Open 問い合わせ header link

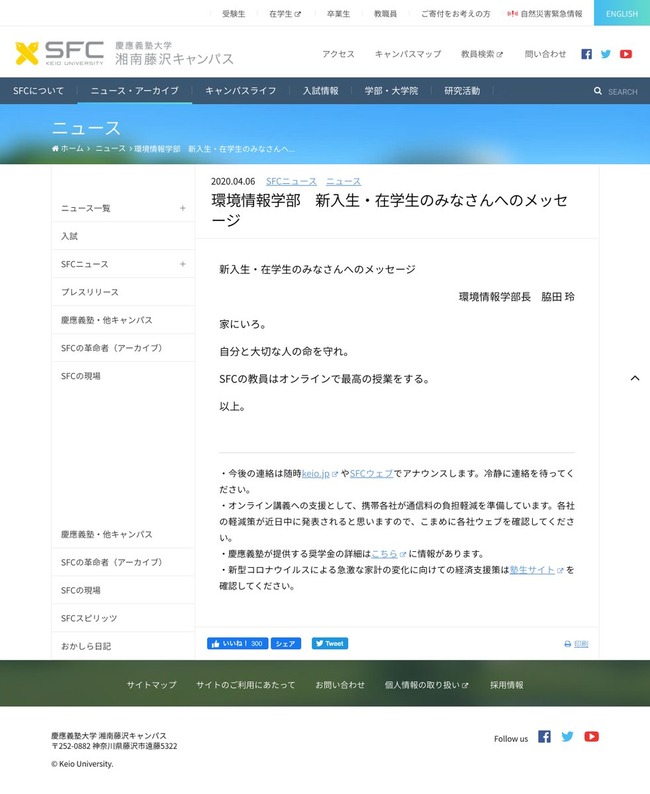(545, 54)
